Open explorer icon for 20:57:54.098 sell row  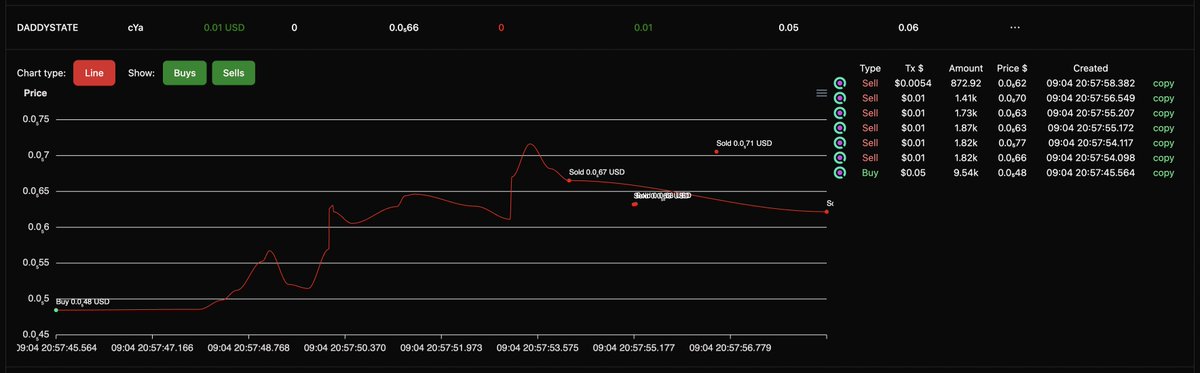pyautogui.click(x=840, y=158)
